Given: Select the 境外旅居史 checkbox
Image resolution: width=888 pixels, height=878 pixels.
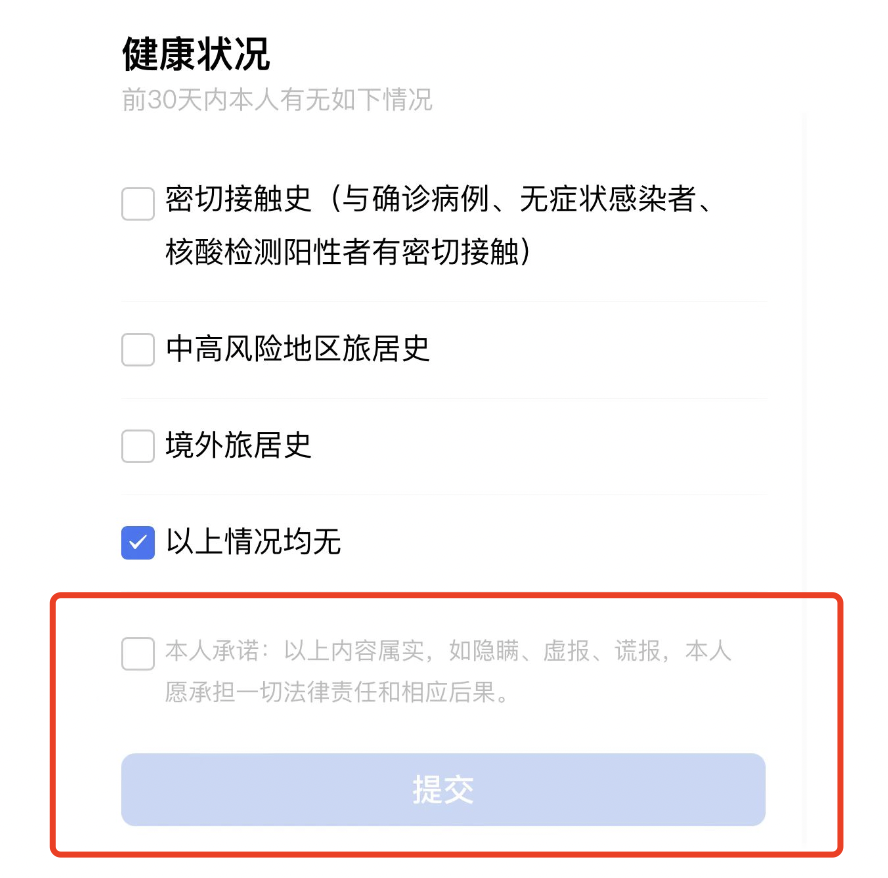Looking at the screenshot, I should point(138,446).
